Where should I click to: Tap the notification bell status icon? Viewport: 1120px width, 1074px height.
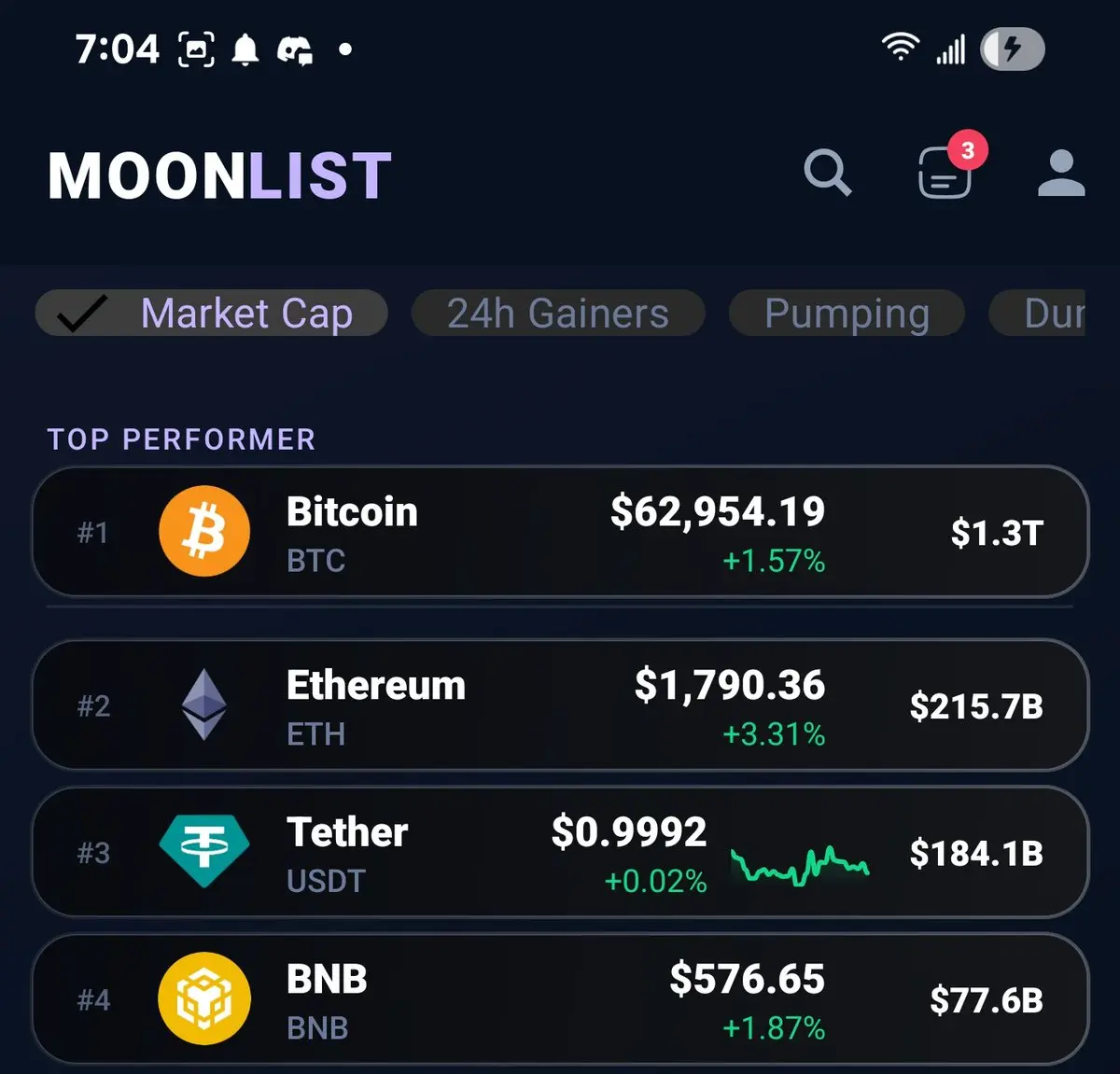tap(245, 49)
